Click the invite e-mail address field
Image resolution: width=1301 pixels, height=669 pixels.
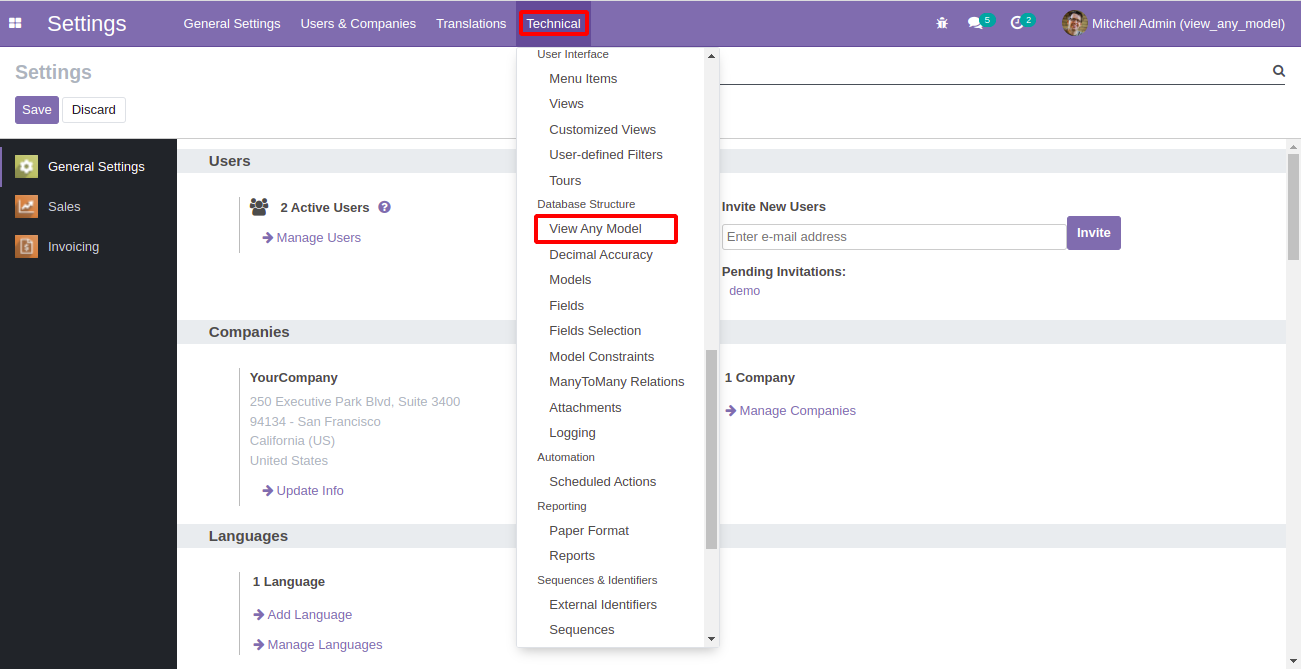(894, 237)
